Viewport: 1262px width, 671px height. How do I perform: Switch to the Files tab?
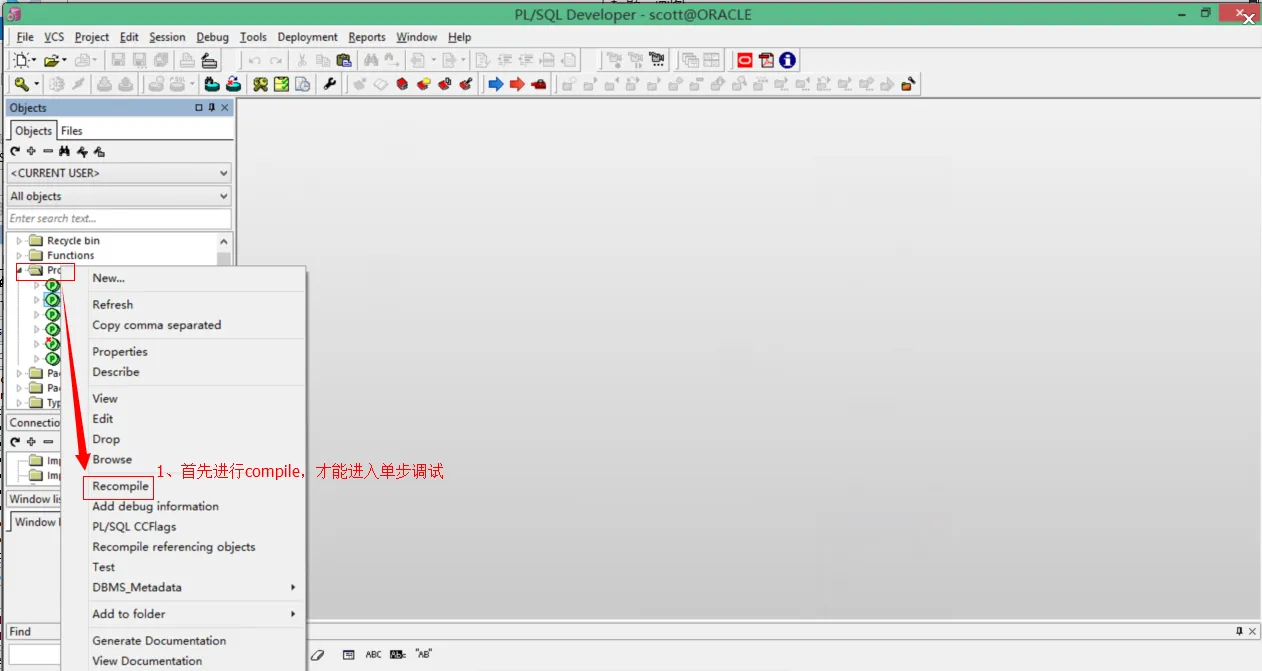(x=72, y=131)
